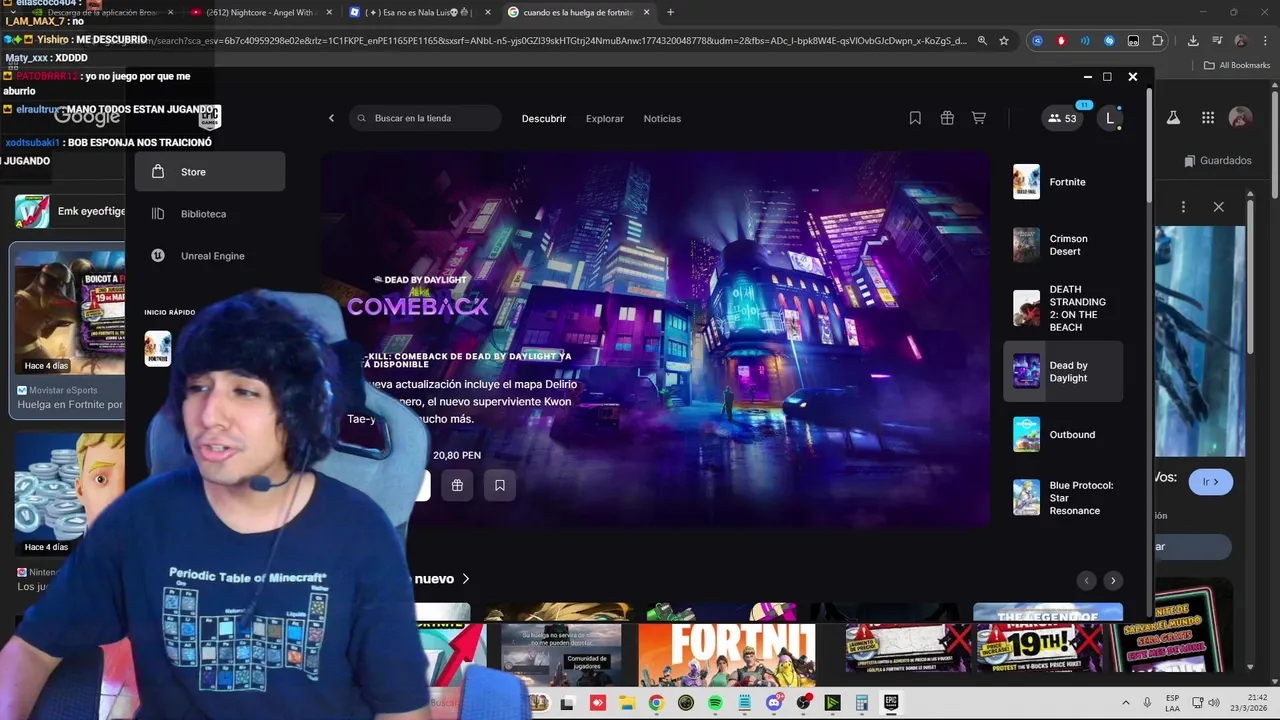Open the Store section in Epic sidebar
This screenshot has width=1280, height=720.
click(x=210, y=172)
